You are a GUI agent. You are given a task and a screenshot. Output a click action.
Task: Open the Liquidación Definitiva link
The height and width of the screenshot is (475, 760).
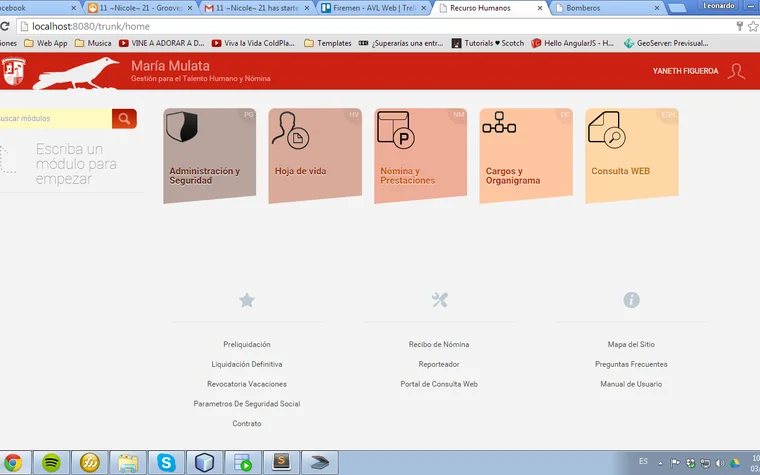247,364
